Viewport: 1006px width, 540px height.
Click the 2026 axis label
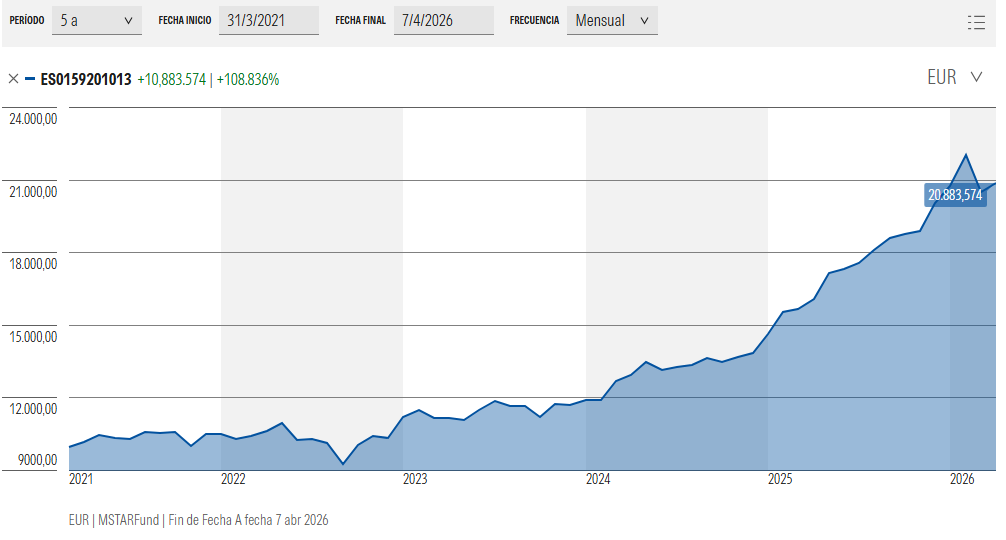coord(962,479)
